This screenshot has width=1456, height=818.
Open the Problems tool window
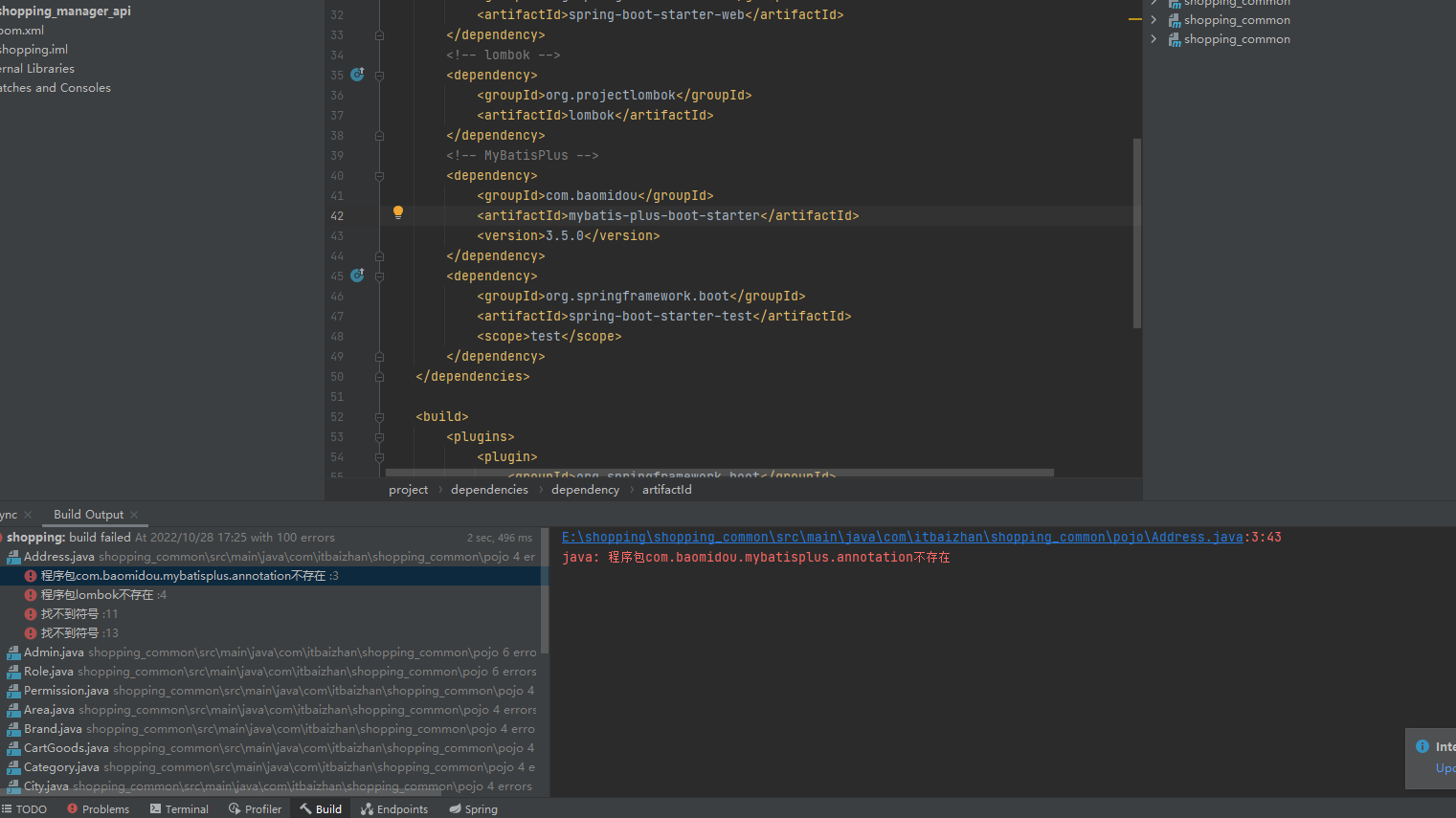98,809
